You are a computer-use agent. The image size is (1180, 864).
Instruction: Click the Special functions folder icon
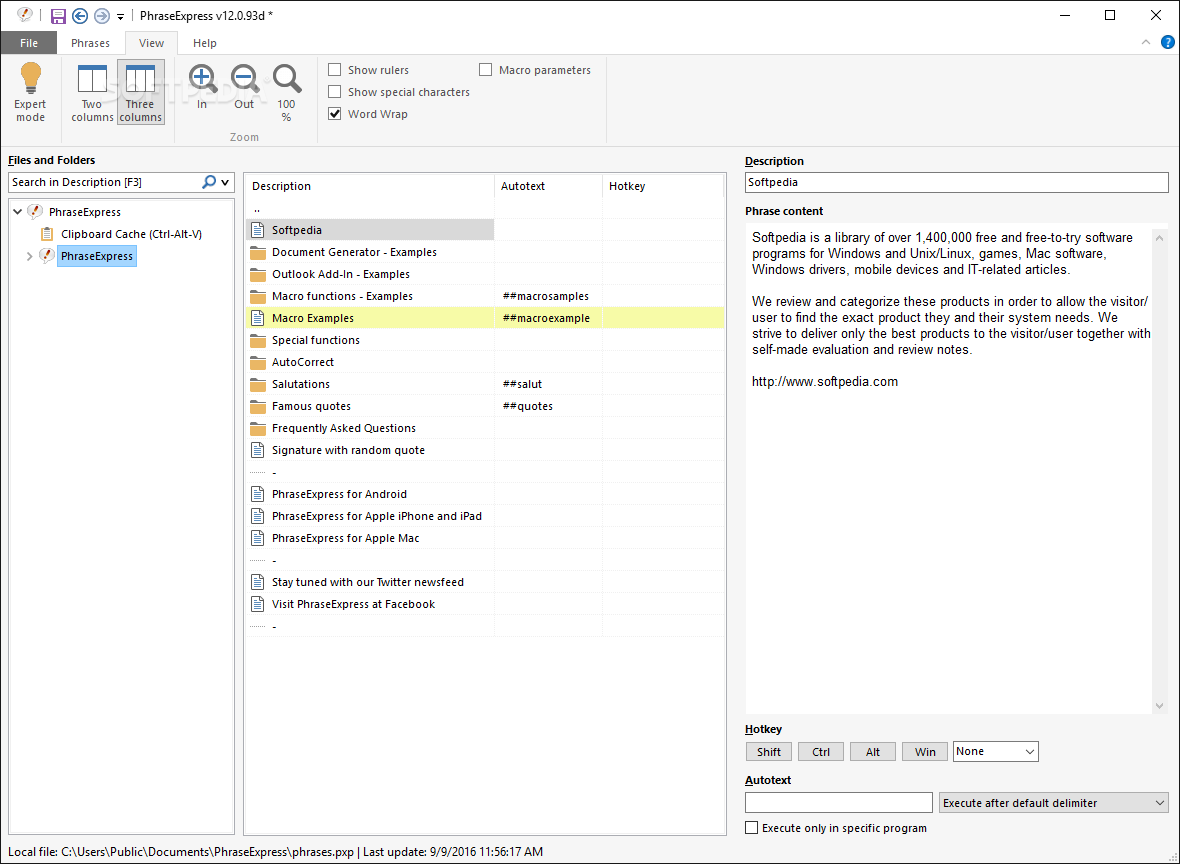(257, 340)
